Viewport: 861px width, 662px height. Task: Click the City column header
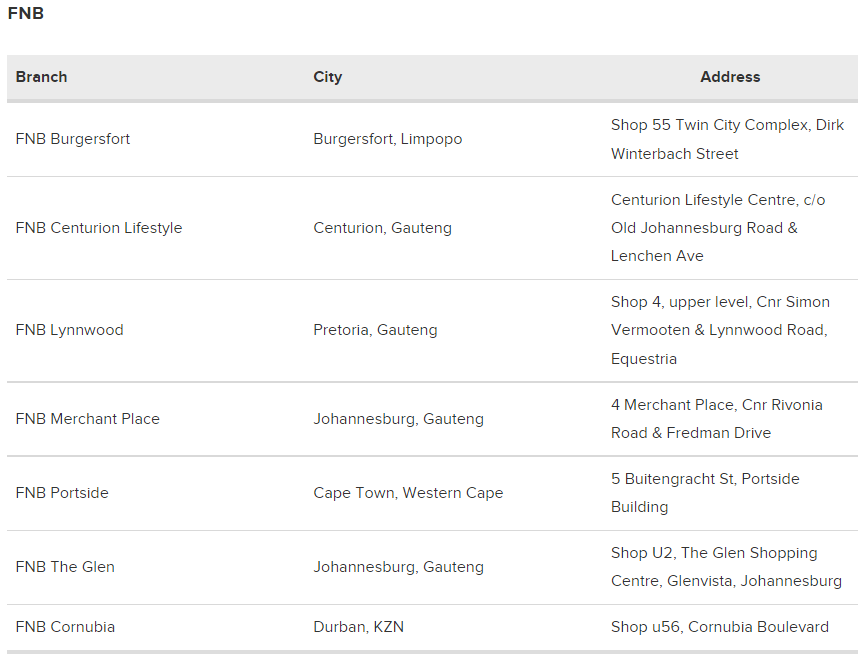tap(327, 77)
